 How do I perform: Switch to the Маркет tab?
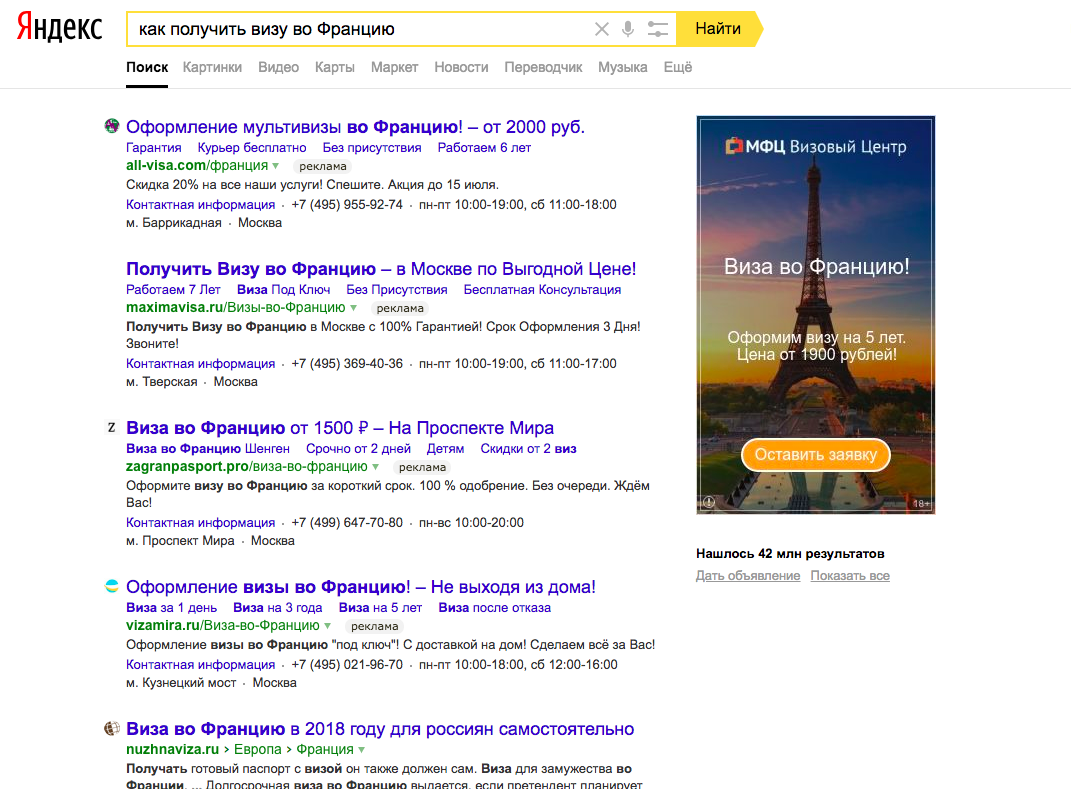click(x=394, y=67)
